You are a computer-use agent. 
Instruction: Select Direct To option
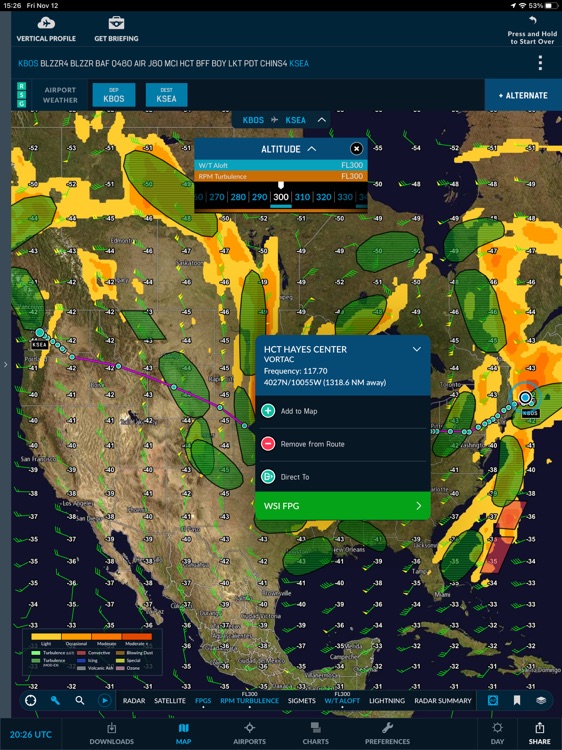click(343, 477)
